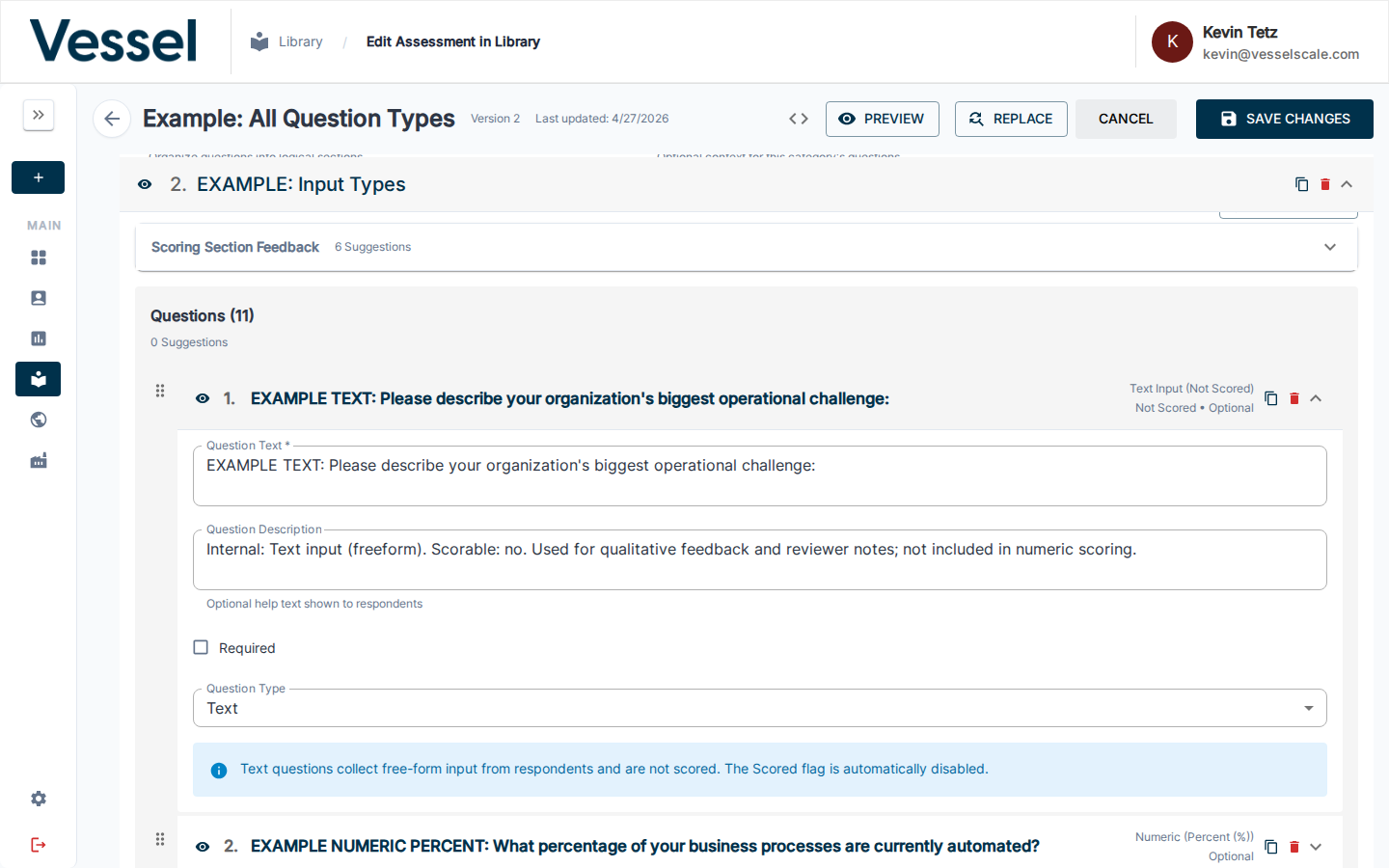This screenshot has width=1389, height=868.
Task: Click the red logout icon in the sidebar
Action: pos(39,845)
